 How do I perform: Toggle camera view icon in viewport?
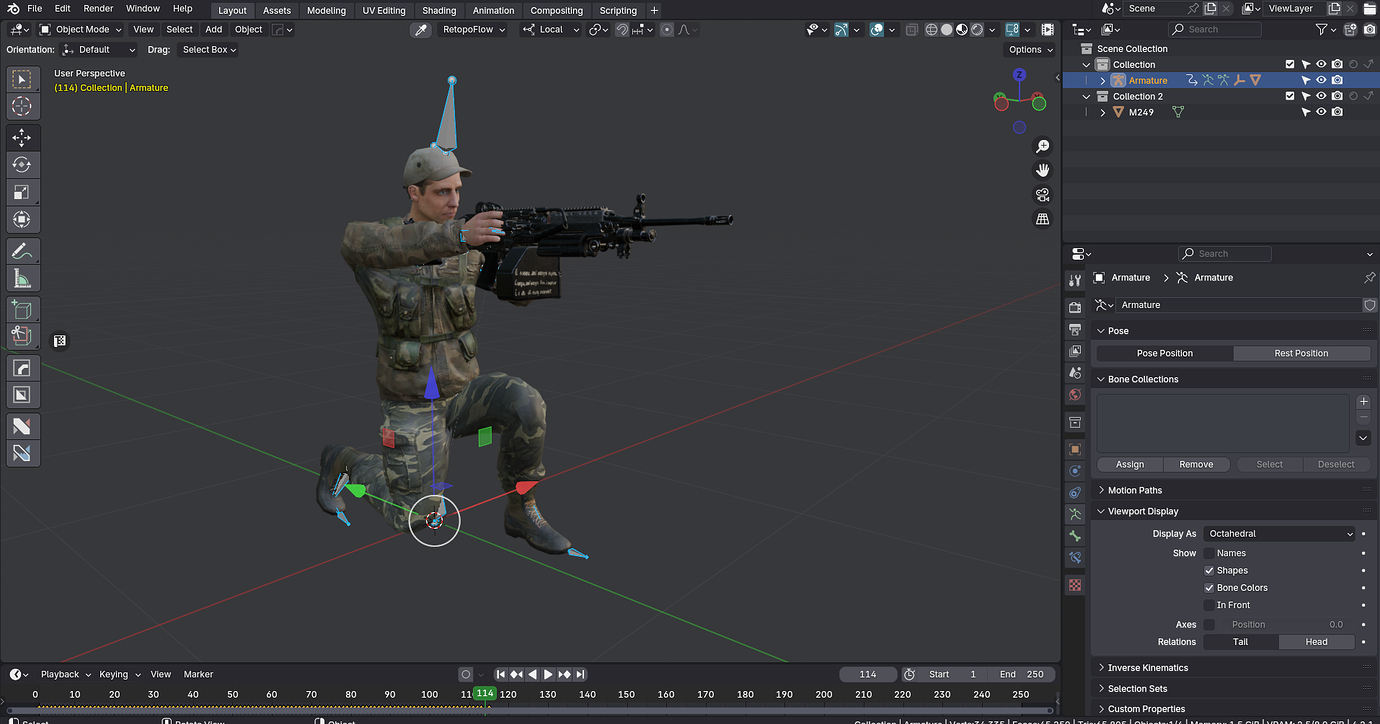coord(1042,195)
